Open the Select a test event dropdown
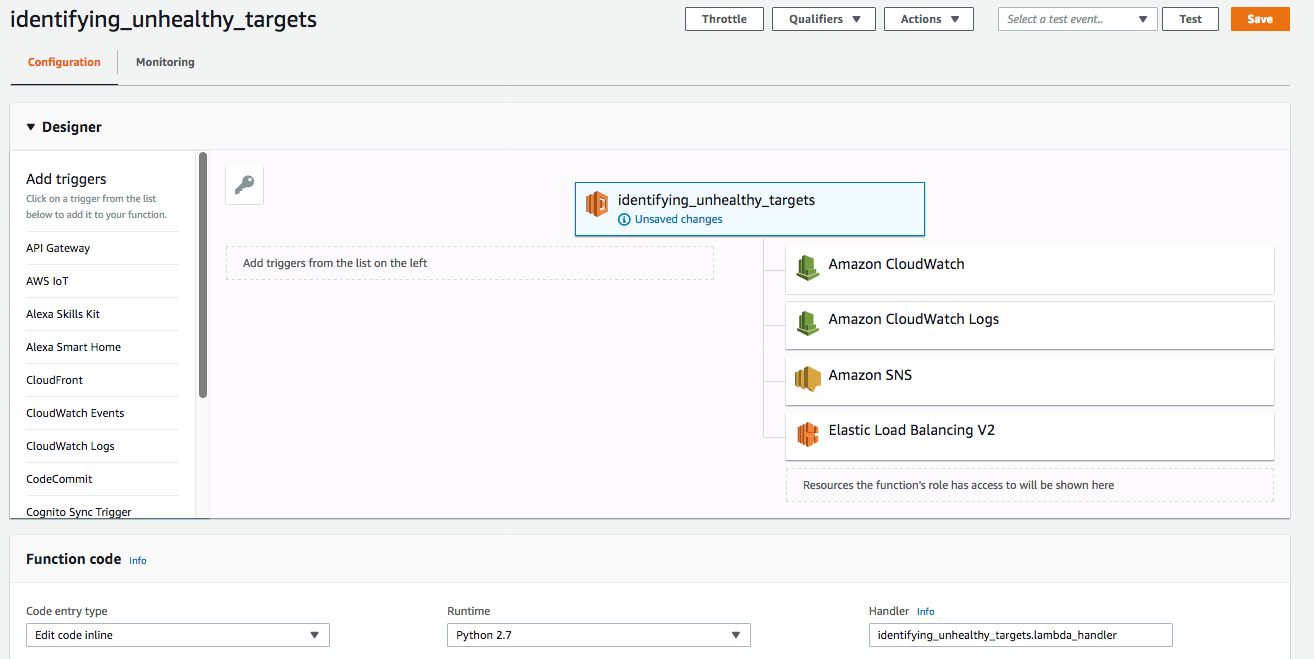Screen dimensions: 1314x659 [x=1078, y=19]
